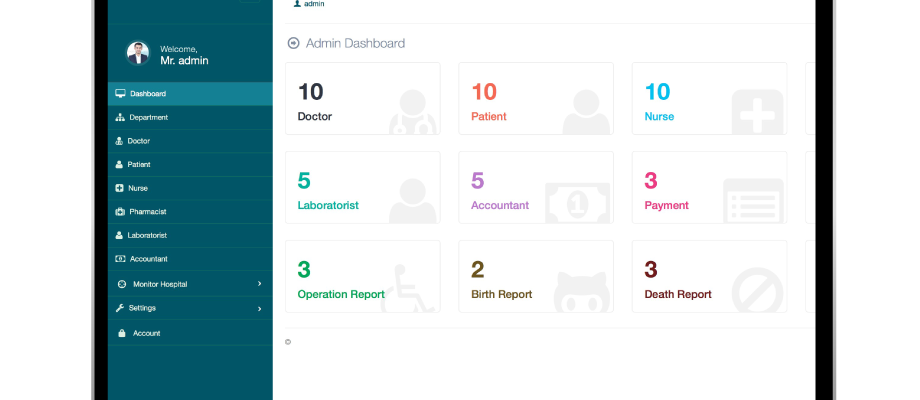Click the Nurse plus icon in sidebar
920x400 pixels.
(x=119, y=188)
